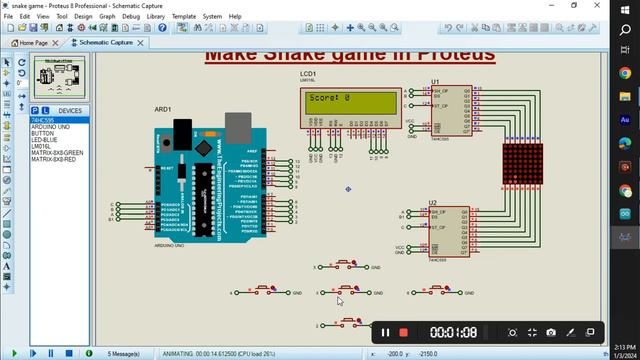
Task: Click the P pick devices button
Action: 35,111
